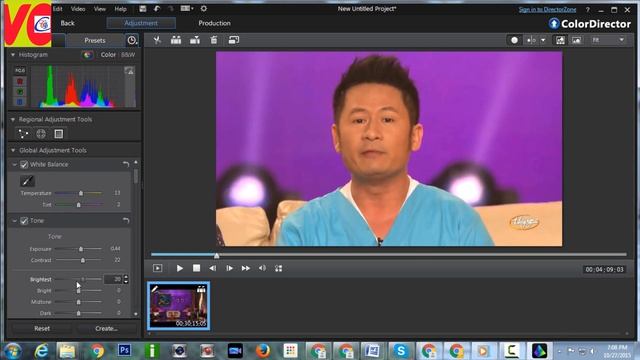
Task: Open the Edit menu
Action: pos(58,9)
